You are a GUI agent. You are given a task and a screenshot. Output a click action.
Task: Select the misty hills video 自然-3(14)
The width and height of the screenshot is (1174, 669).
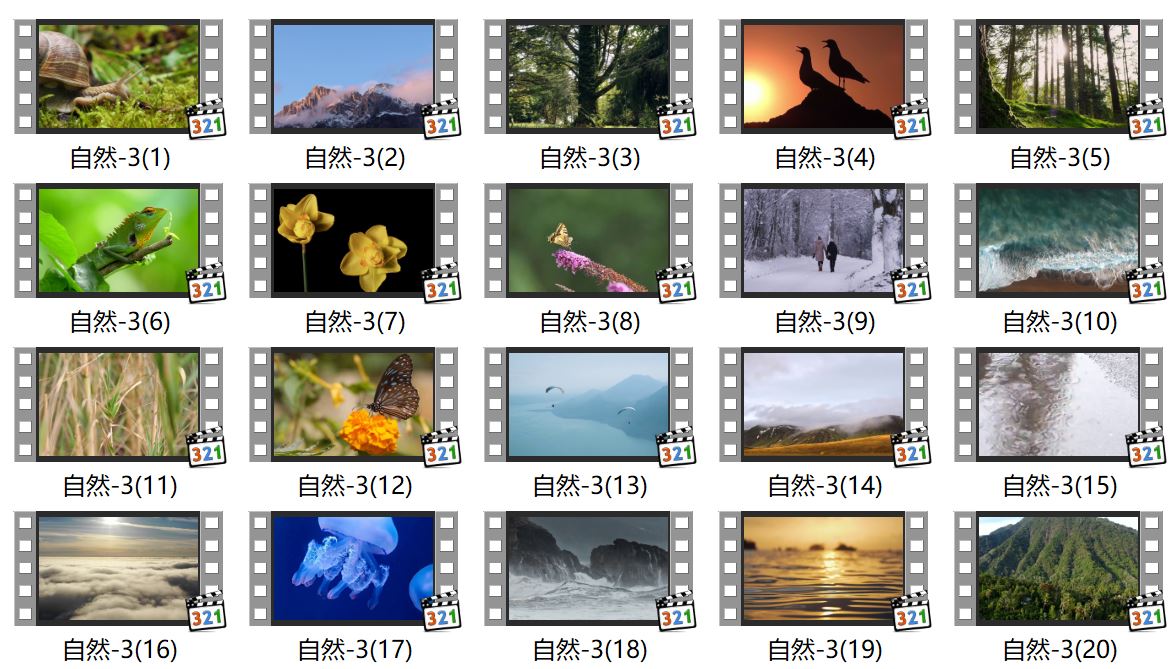click(x=824, y=404)
